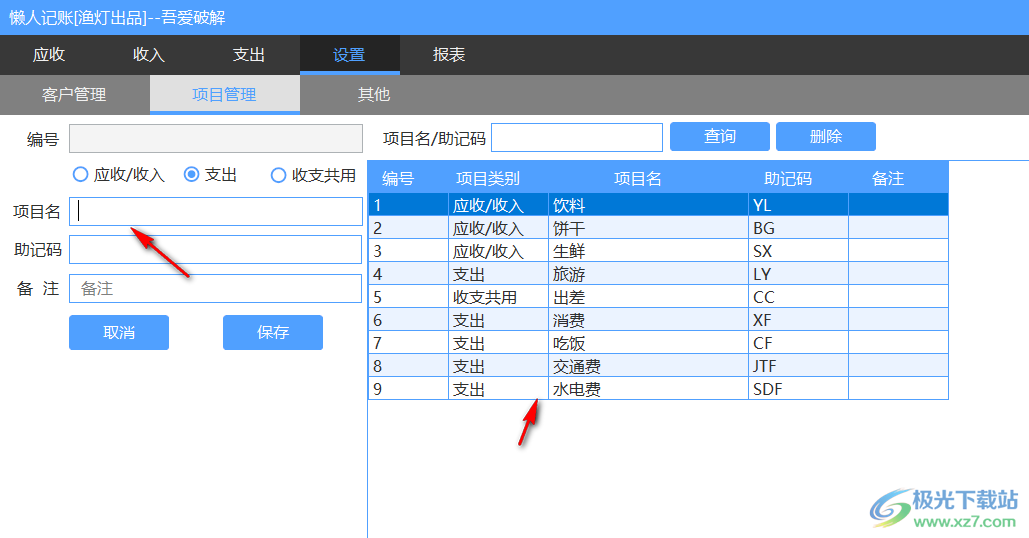Select the 收支共用 radio option
Viewport: 1029px width, 538px height.
314,175
